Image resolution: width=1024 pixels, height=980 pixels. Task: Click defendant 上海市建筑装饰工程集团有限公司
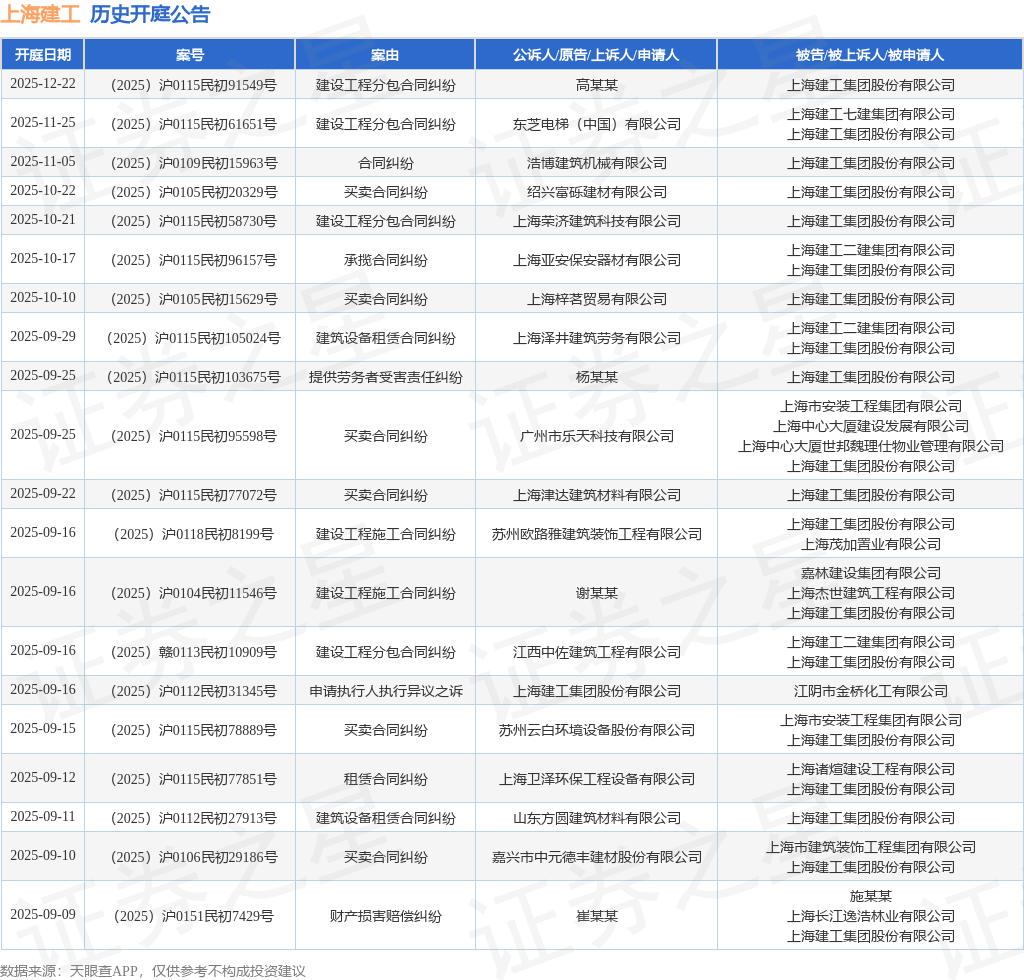pyautogui.click(x=871, y=847)
